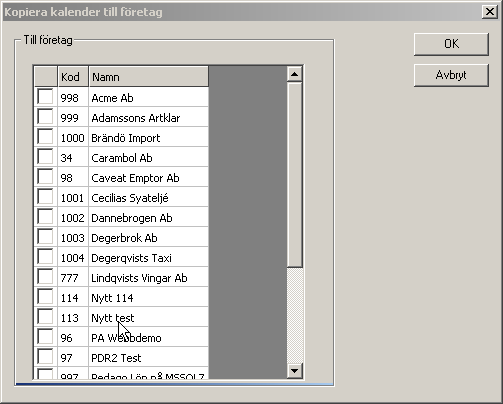Click the Kod column header

point(73,77)
